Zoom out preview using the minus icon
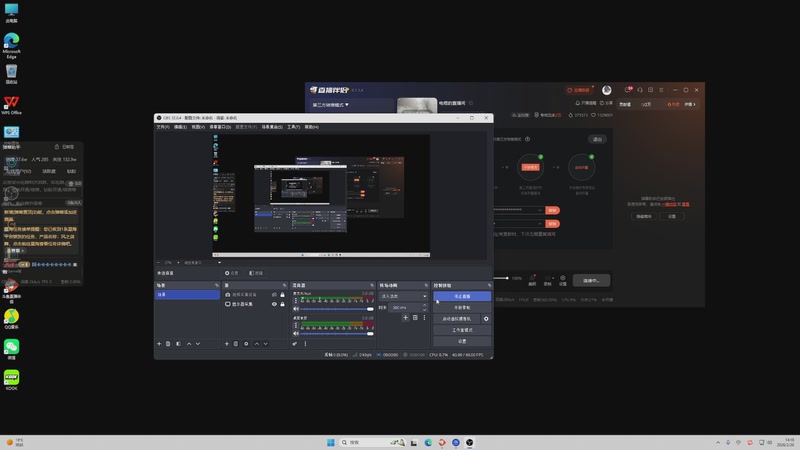 coord(159,263)
